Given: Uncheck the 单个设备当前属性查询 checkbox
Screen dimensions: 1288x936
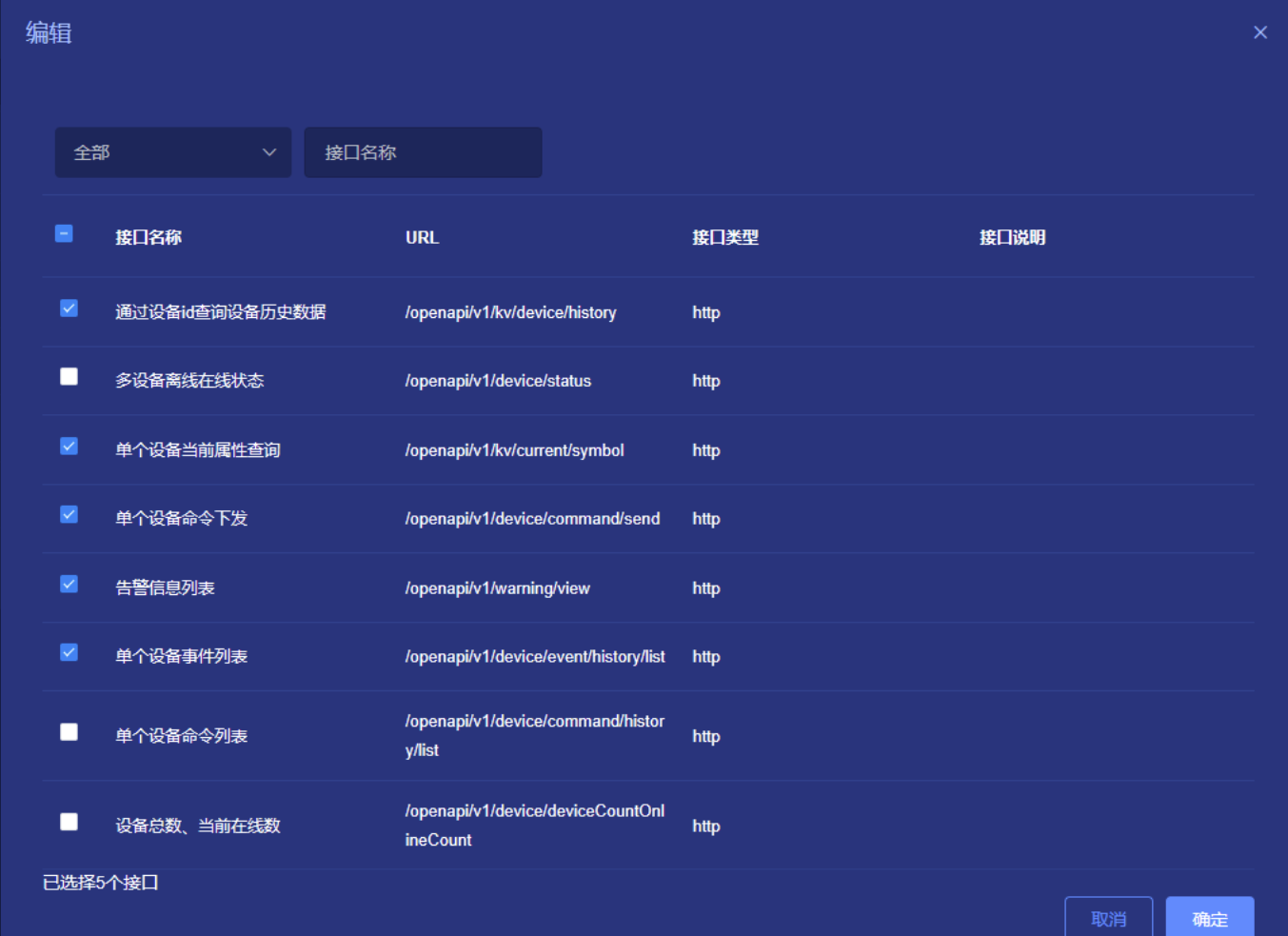Looking at the screenshot, I should tap(69, 447).
